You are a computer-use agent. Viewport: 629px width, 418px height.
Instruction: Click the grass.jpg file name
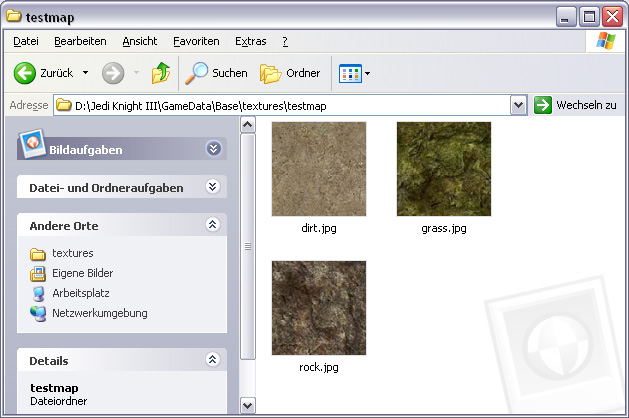point(444,228)
